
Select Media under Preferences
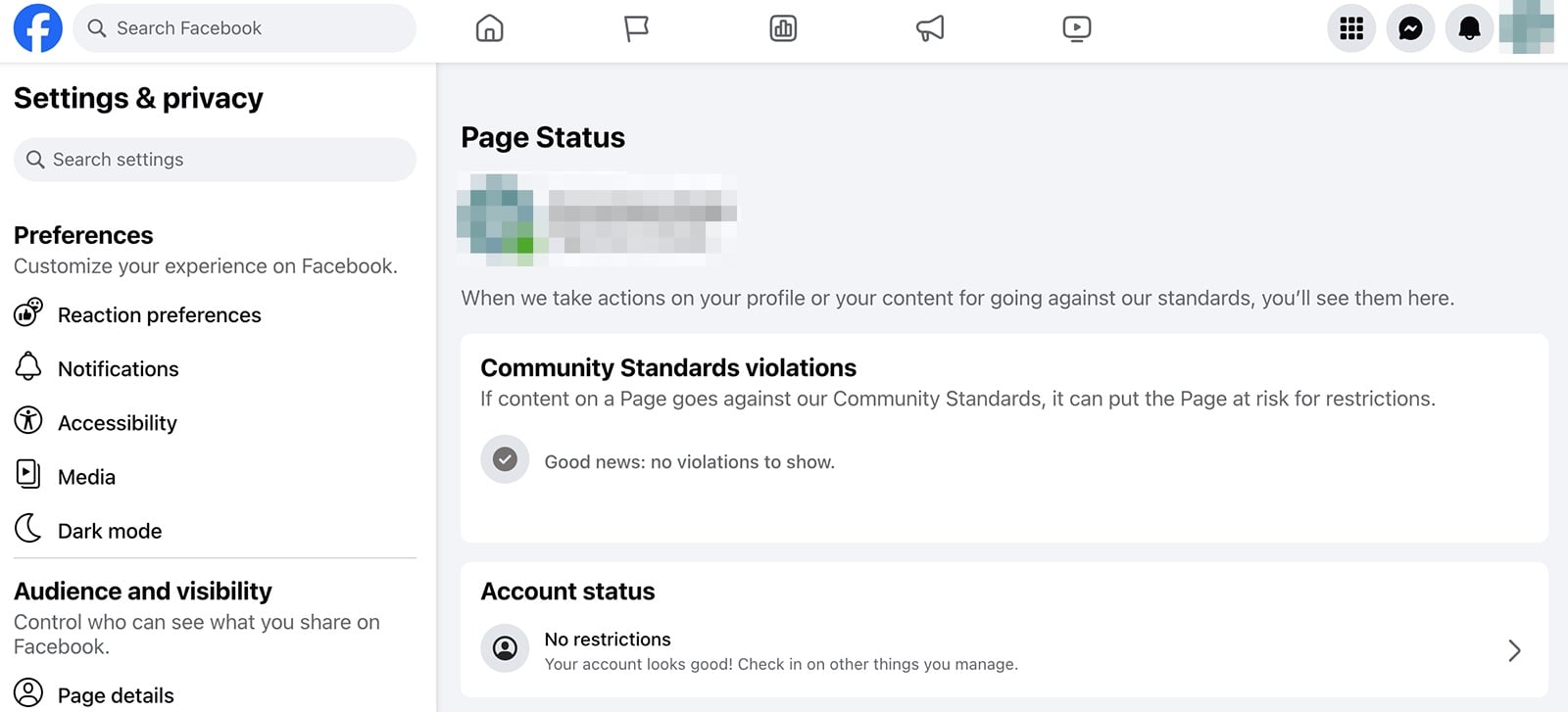(87, 476)
